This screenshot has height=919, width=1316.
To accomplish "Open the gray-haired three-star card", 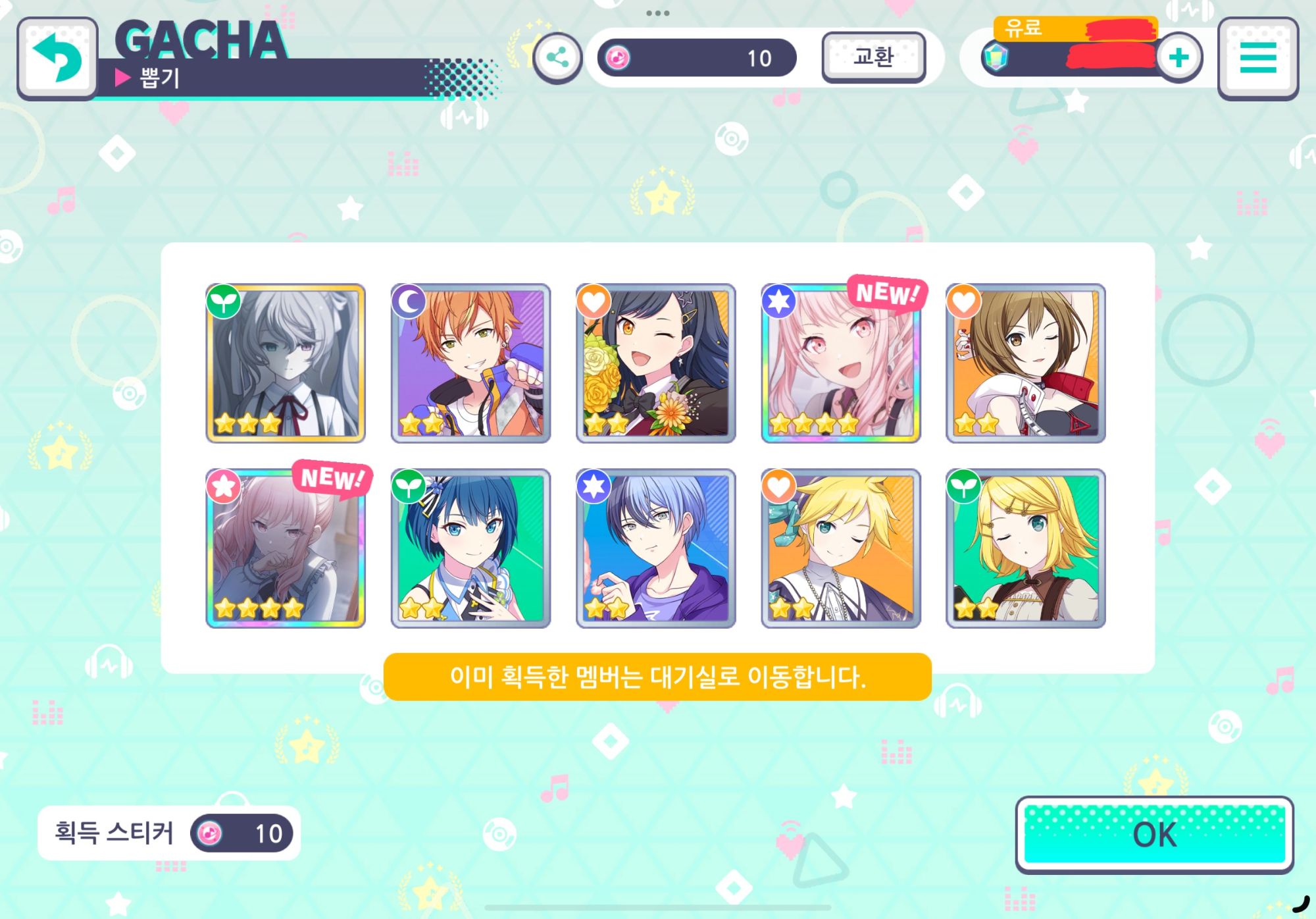I will click(x=286, y=363).
